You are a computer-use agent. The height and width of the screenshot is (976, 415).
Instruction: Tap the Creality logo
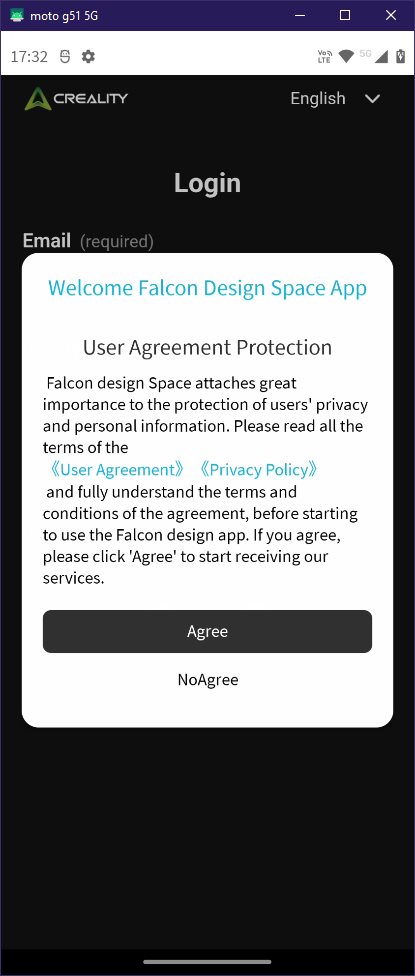click(76, 98)
